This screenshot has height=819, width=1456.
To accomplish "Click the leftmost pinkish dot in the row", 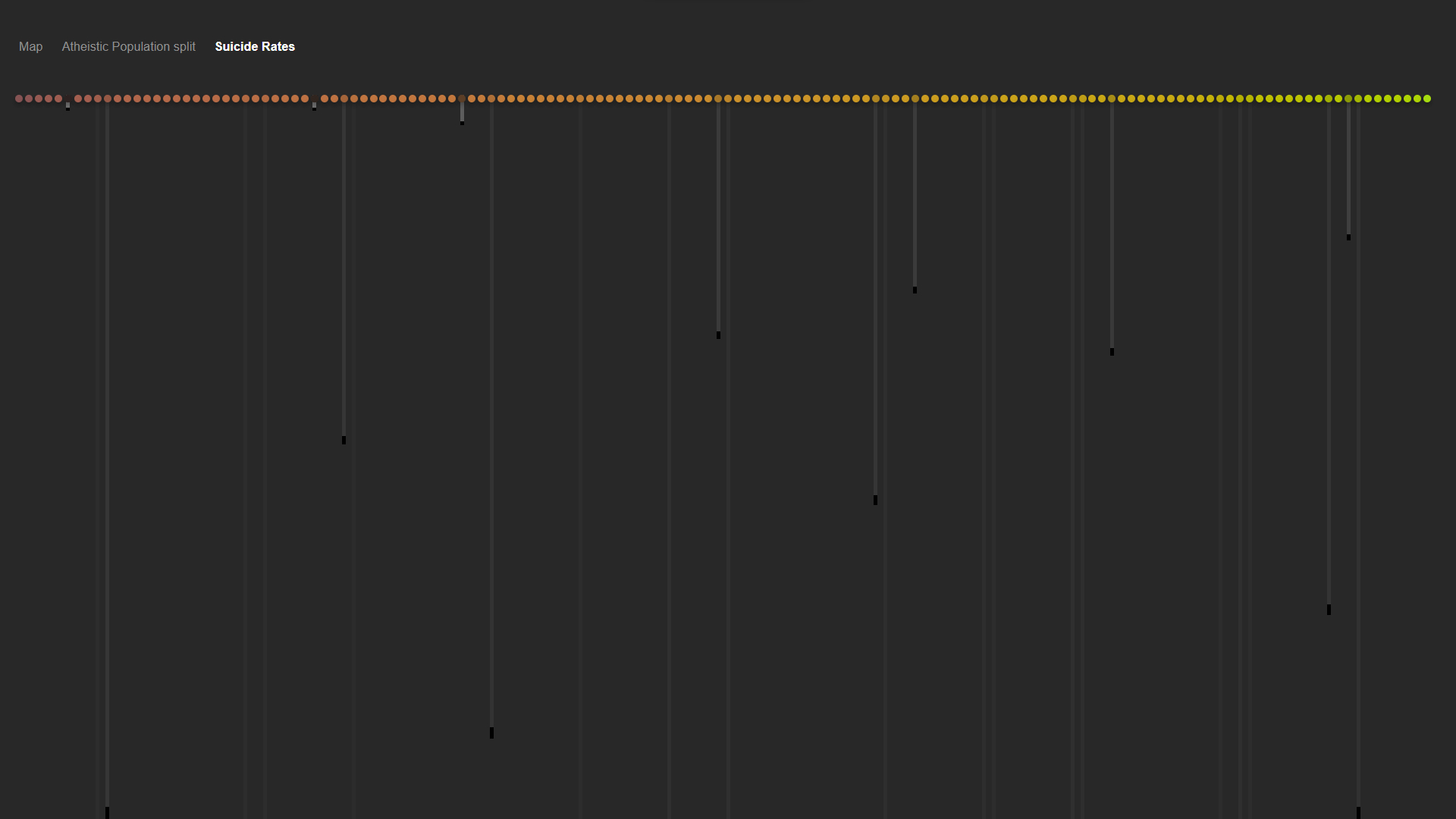I will [x=19, y=99].
